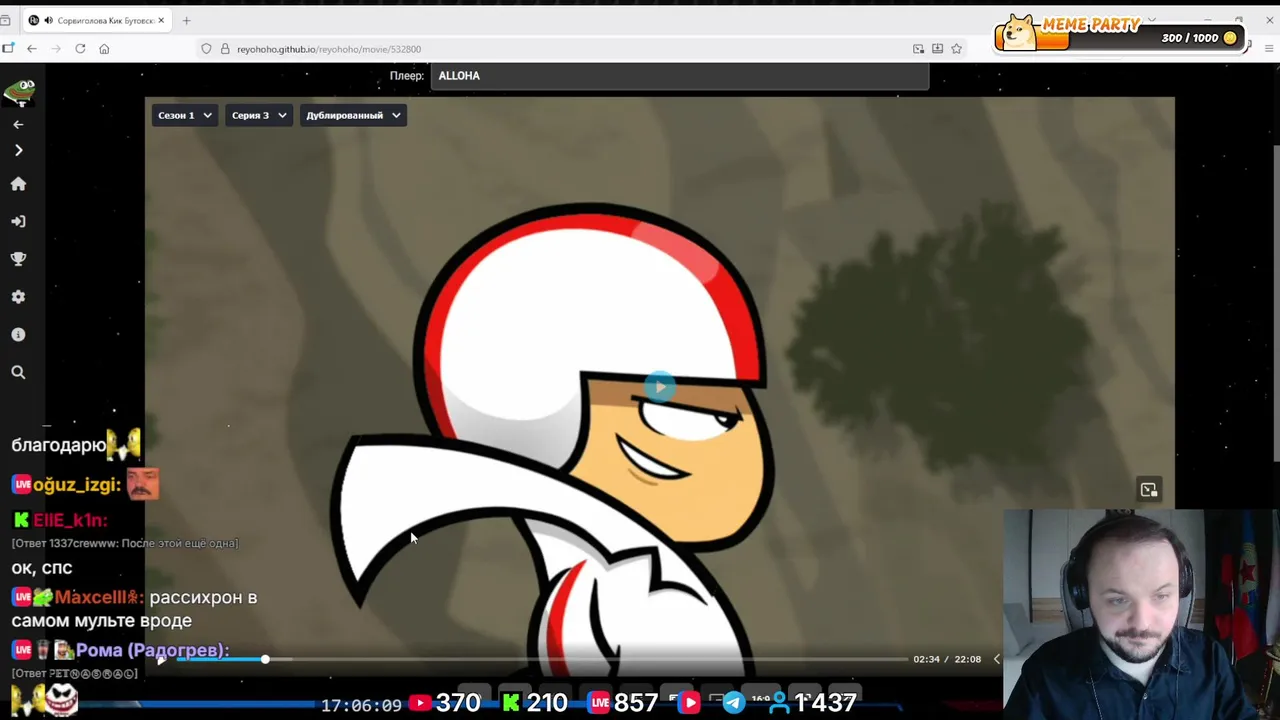
Task: Click the frog avatar logo in sidebar
Action: 19,92
